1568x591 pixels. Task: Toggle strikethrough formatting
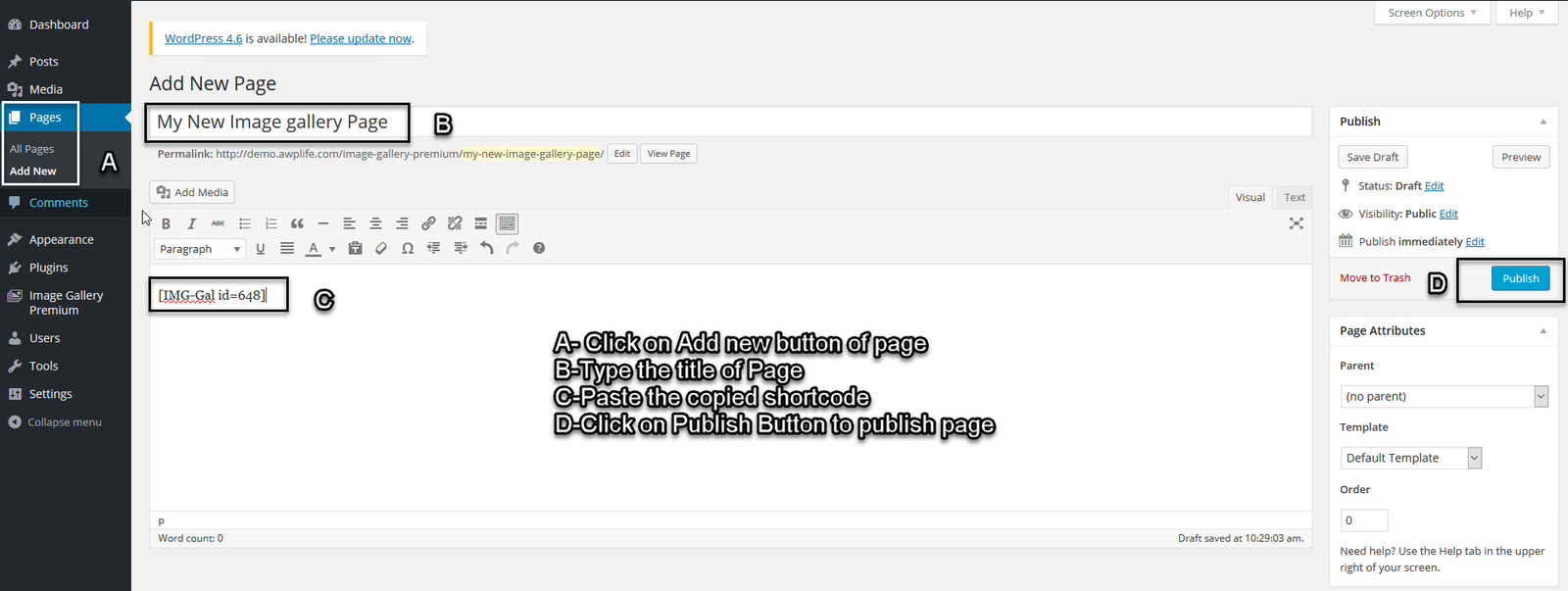(218, 223)
